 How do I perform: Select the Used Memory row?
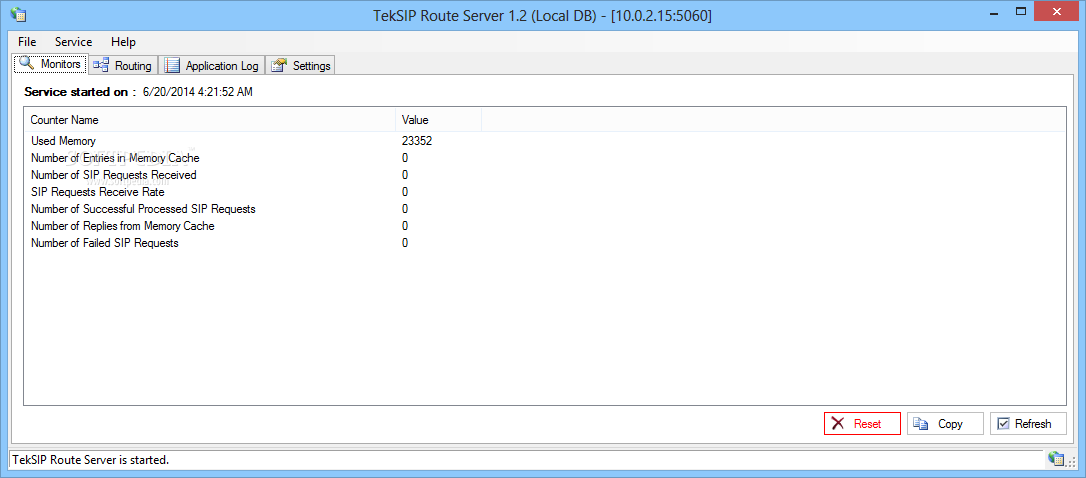pyautogui.click(x=544, y=141)
